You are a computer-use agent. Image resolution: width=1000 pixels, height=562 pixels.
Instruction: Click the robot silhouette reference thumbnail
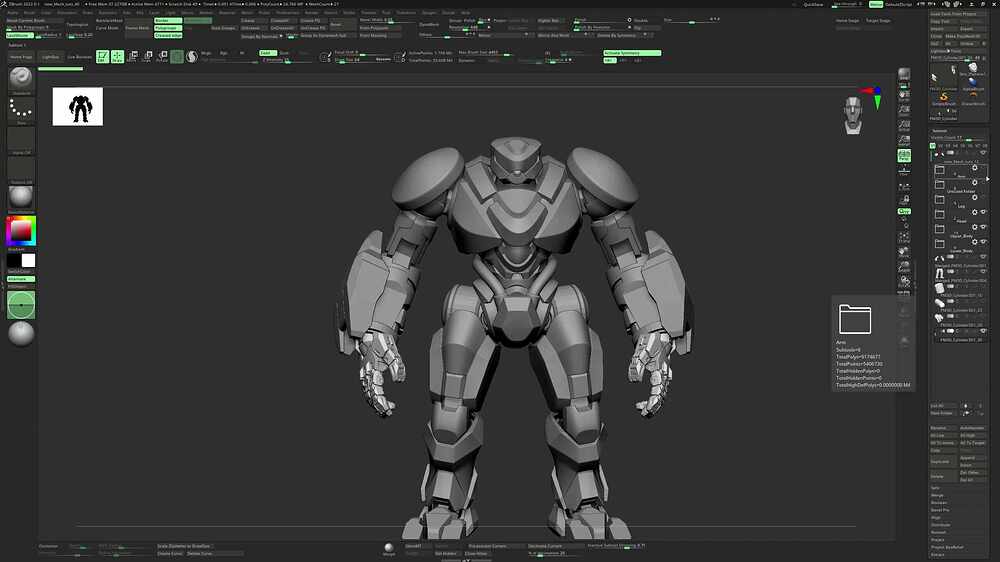(x=78, y=107)
